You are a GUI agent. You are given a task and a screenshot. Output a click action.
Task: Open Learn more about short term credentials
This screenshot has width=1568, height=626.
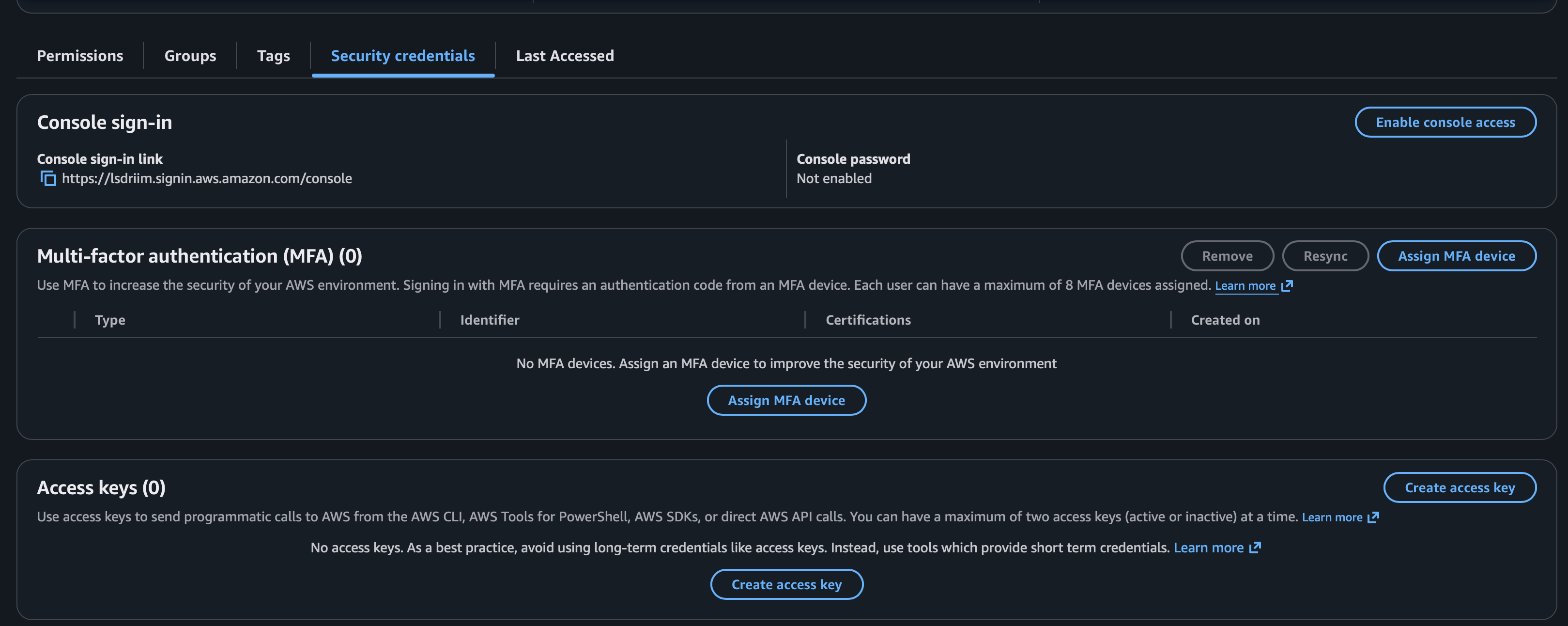[1208, 548]
